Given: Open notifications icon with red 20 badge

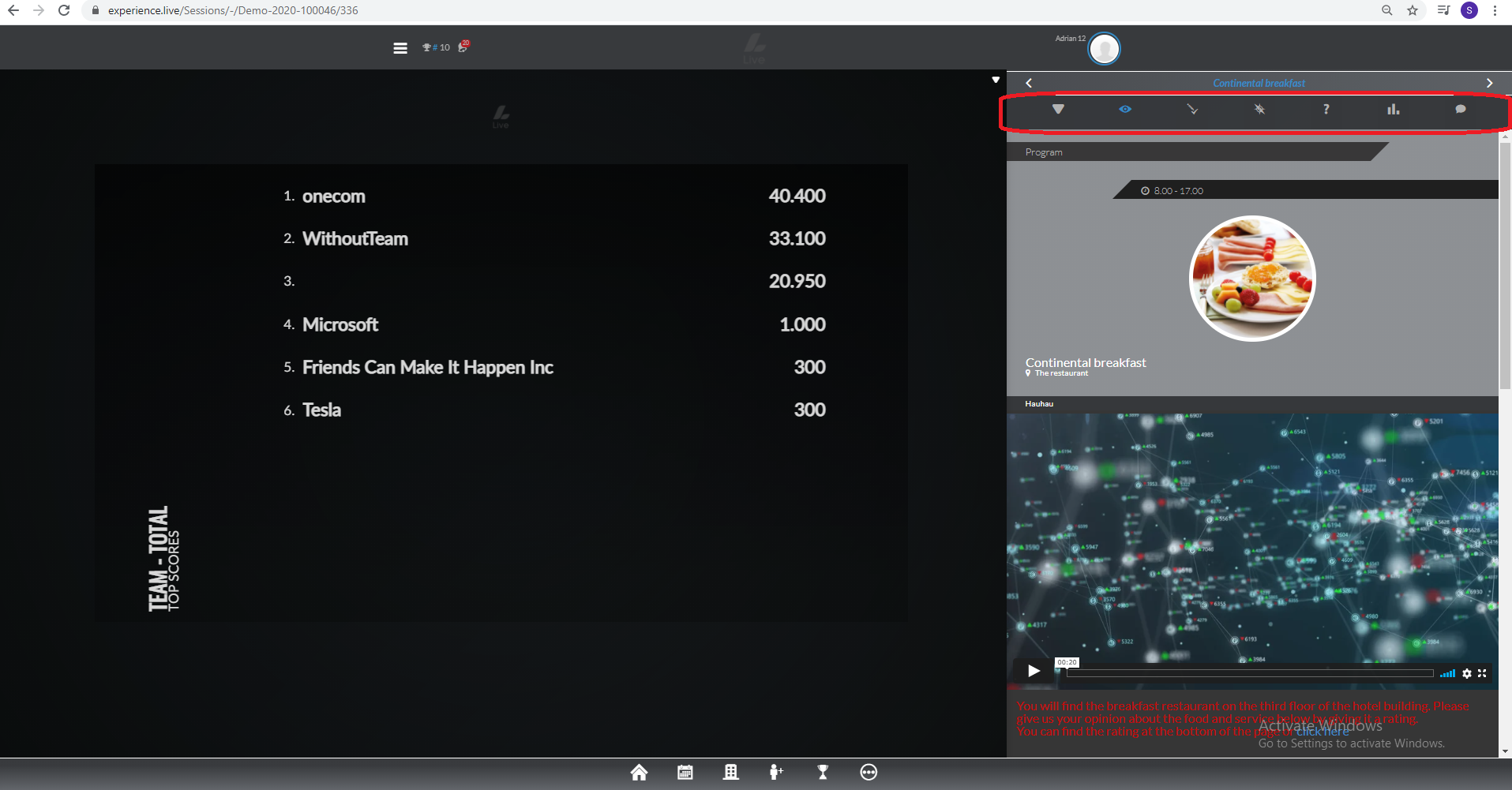Looking at the screenshot, I should point(463,46).
